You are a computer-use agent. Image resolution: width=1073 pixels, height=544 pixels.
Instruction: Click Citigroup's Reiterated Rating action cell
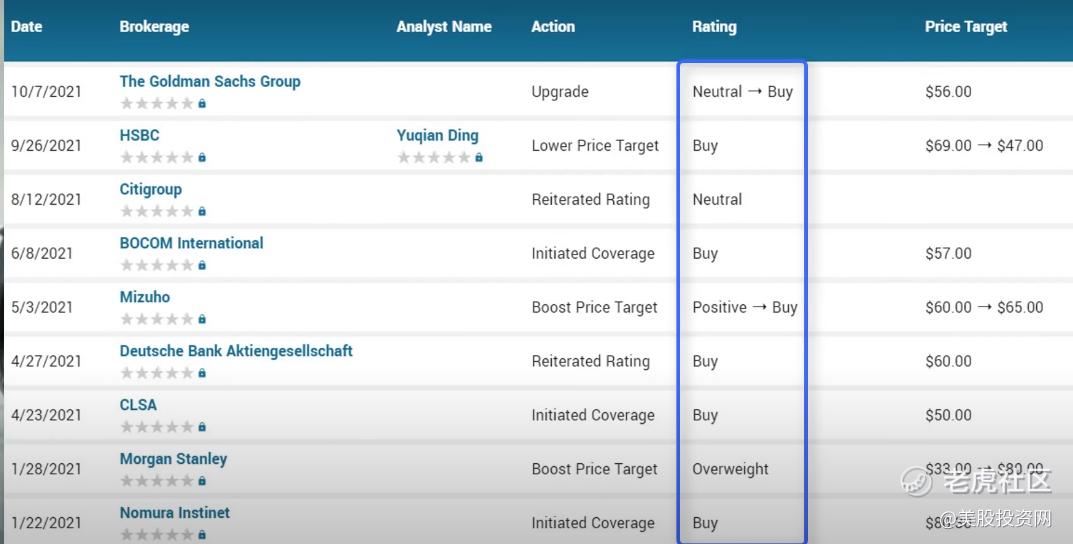(x=591, y=200)
